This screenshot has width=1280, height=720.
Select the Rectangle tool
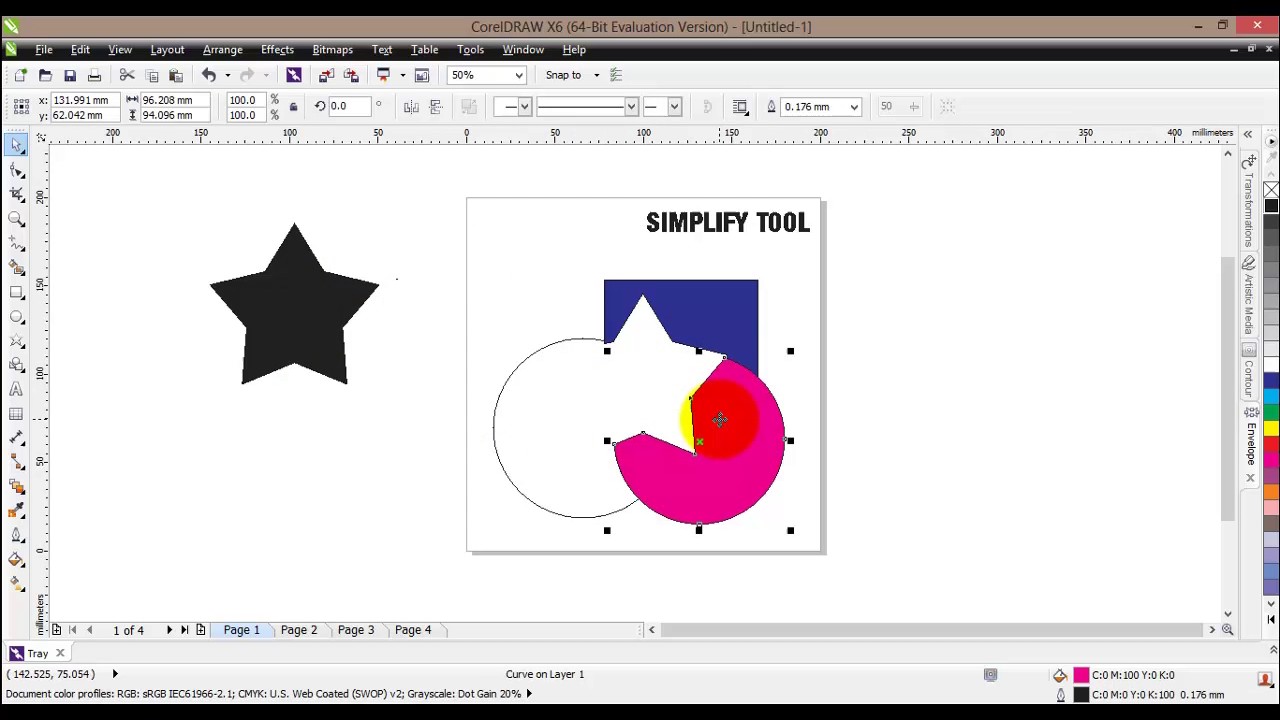click(17, 292)
